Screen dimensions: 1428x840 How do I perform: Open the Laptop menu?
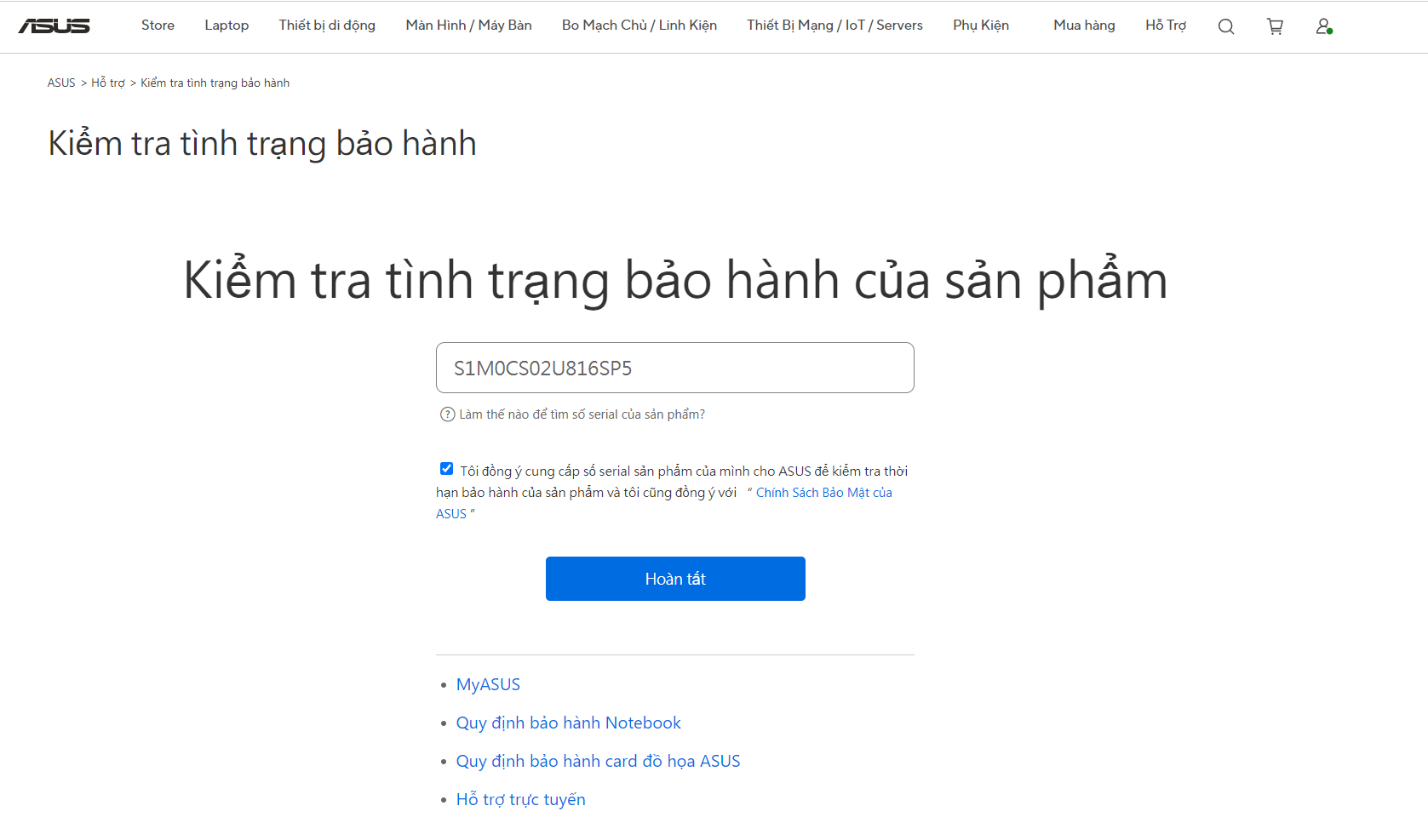227,26
